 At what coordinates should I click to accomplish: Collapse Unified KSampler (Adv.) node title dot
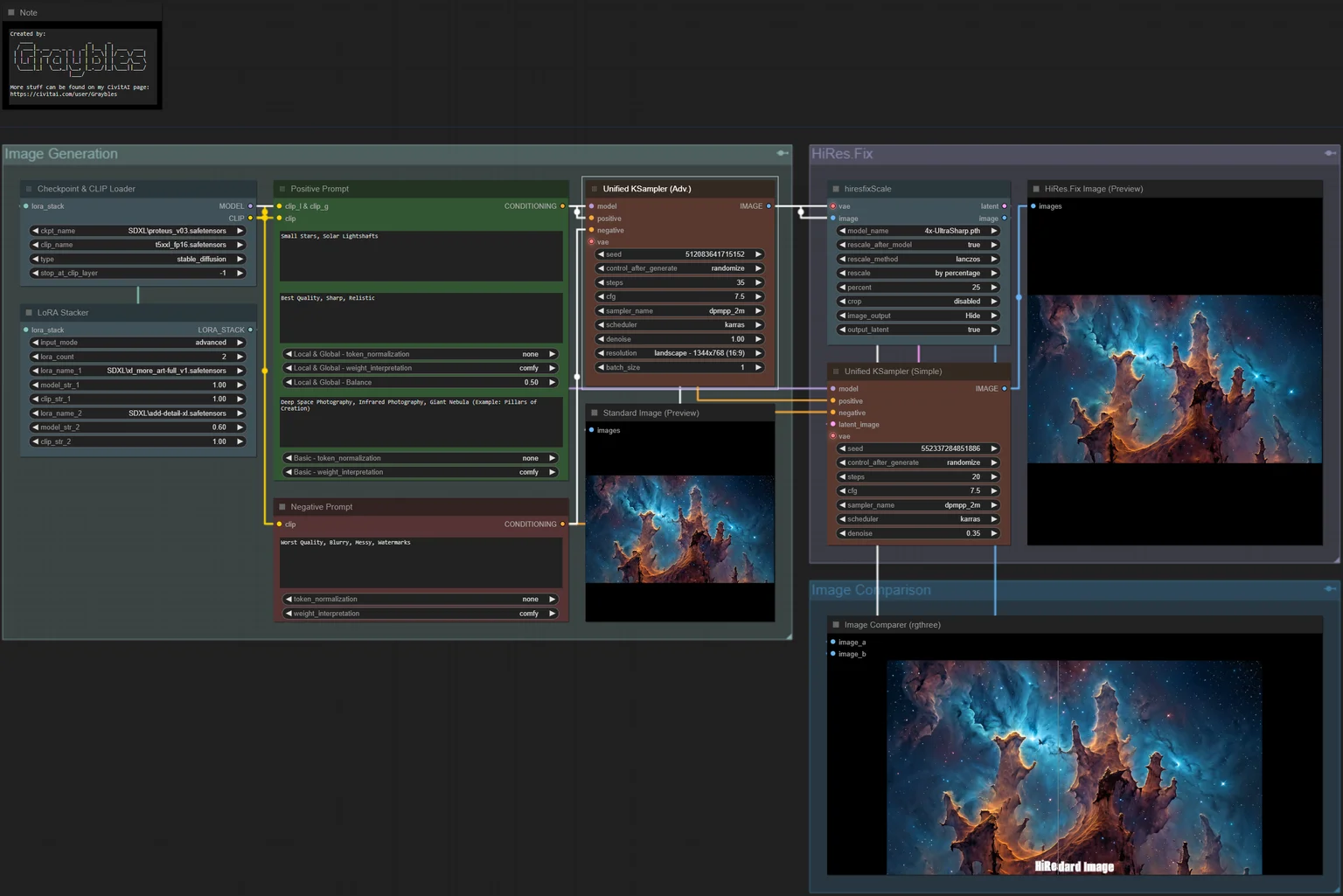click(595, 189)
